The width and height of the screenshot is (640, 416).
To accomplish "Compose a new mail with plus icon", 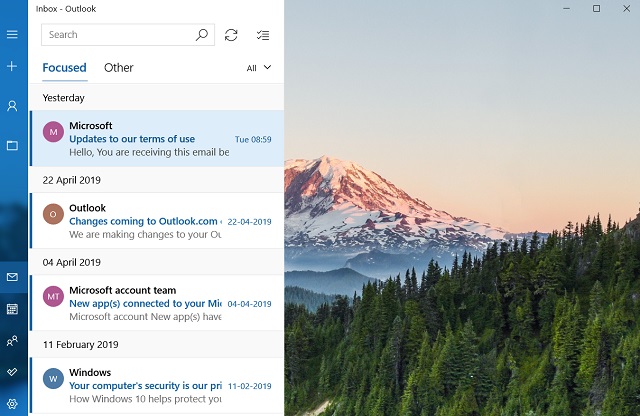I will click(x=12, y=66).
